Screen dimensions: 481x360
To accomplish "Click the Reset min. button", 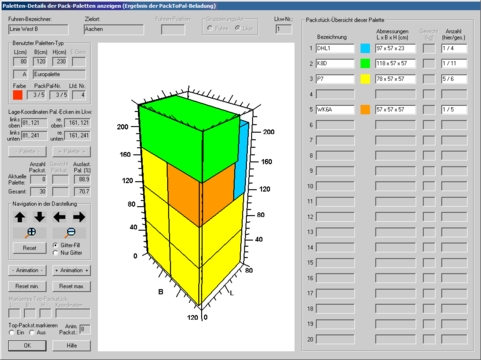I will pos(27,286).
